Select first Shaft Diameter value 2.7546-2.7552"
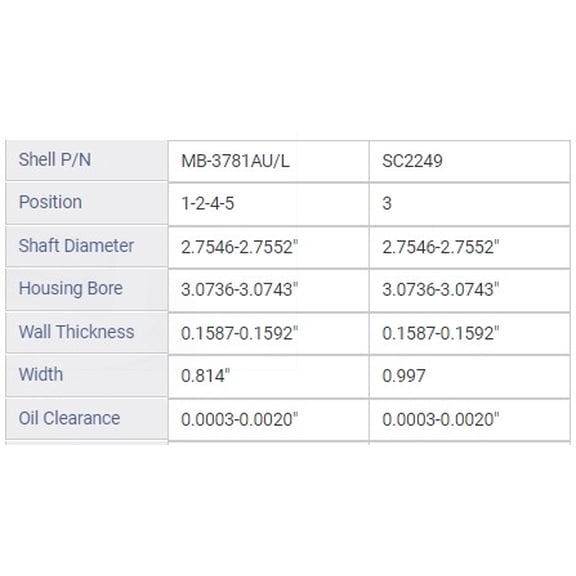Screen dimensions: 576x576 pos(269,247)
